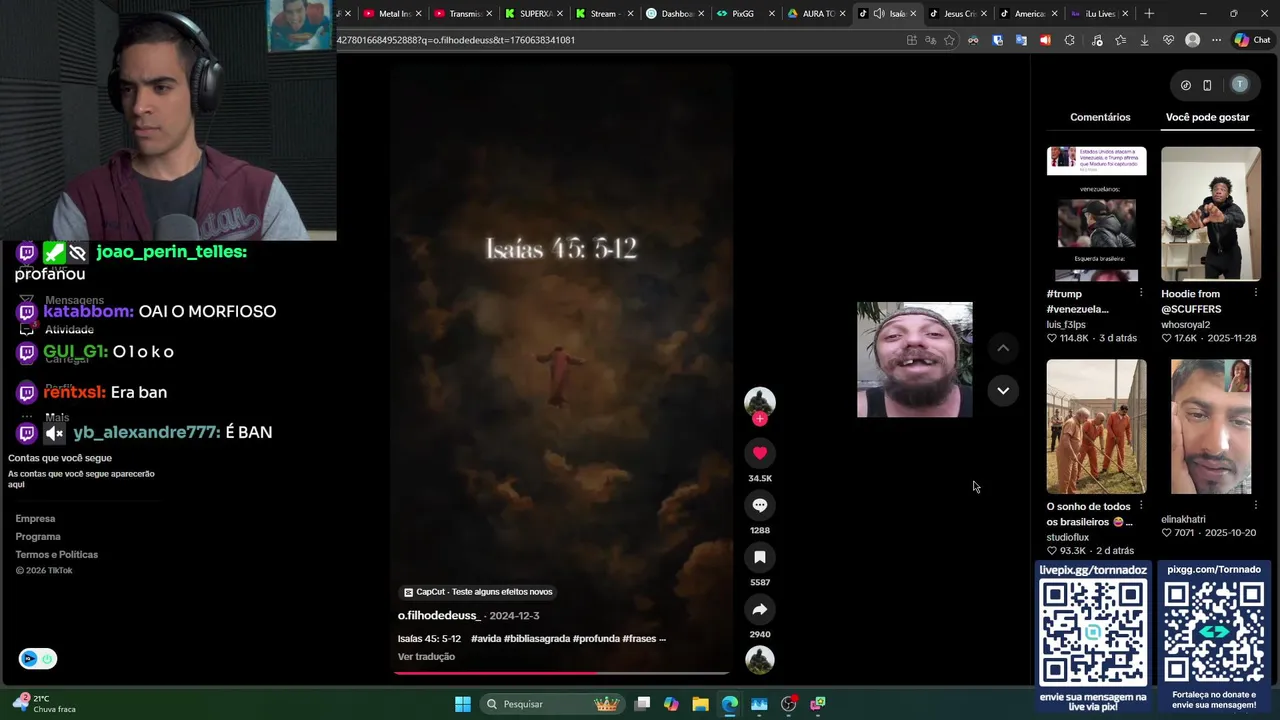Share the video using the arrow icon
Image resolution: width=1280 pixels, height=720 pixels.
(x=760, y=609)
